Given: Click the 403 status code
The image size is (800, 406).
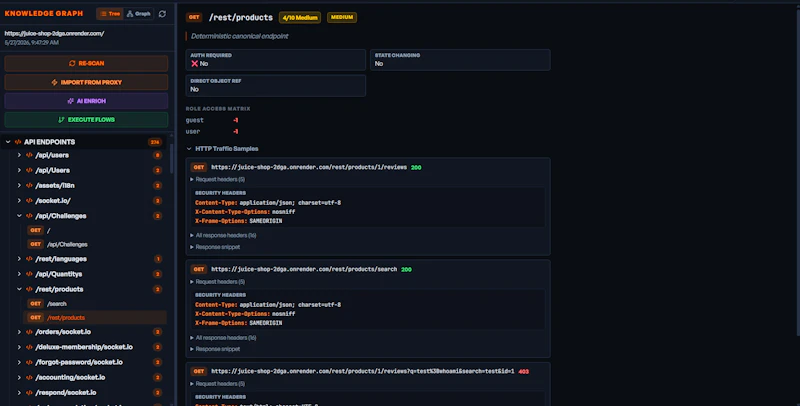Looking at the screenshot, I should (523, 371).
